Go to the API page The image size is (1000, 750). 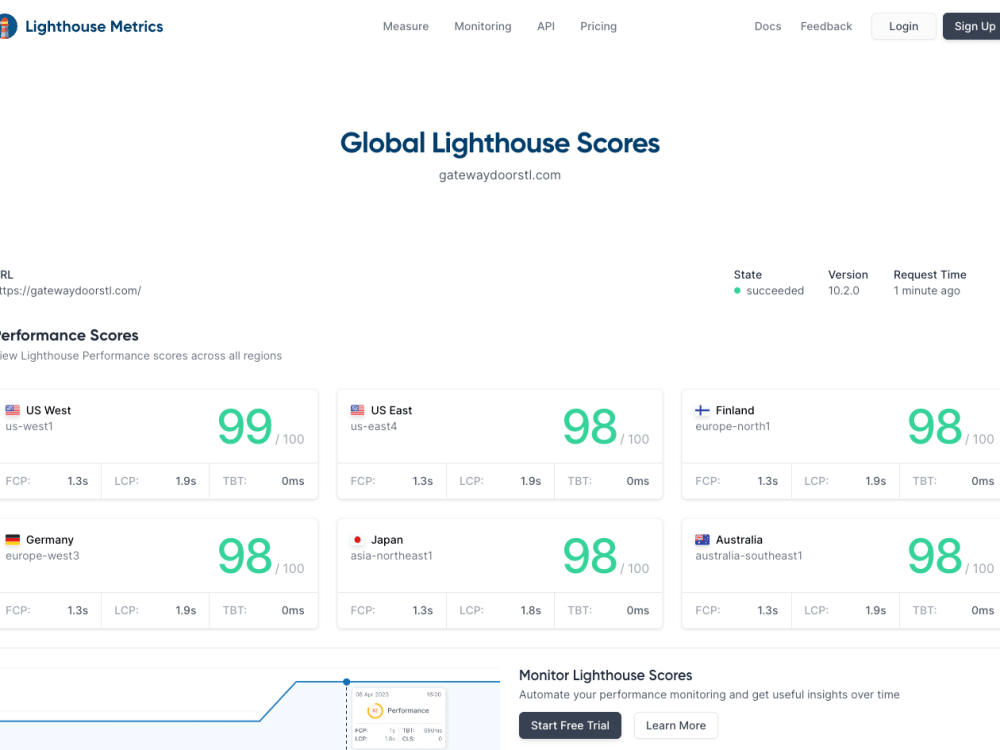(x=546, y=26)
